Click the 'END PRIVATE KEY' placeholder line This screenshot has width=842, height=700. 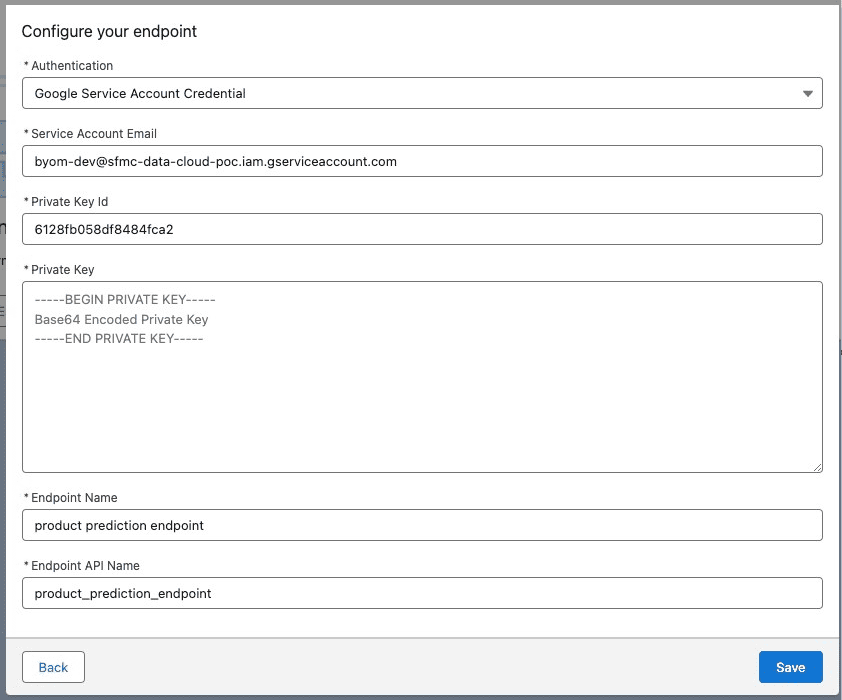[x=119, y=339]
